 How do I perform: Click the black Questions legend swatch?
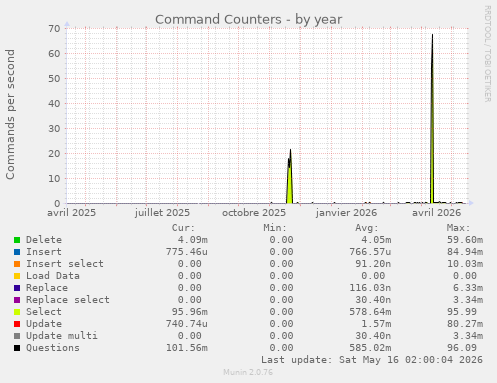coord(17,348)
